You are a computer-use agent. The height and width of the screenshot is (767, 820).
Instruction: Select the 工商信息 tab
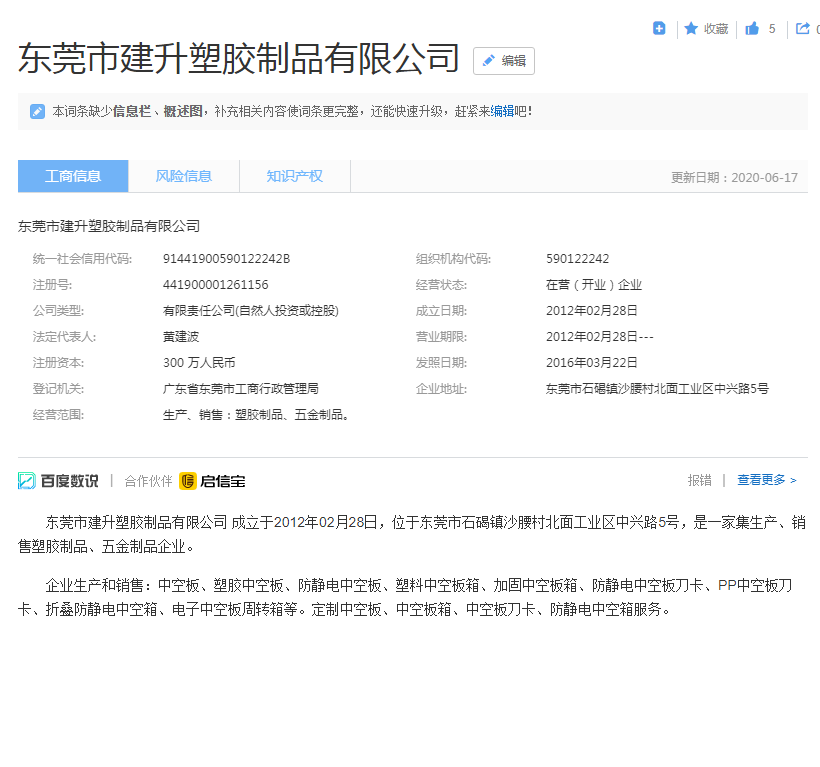[x=73, y=176]
